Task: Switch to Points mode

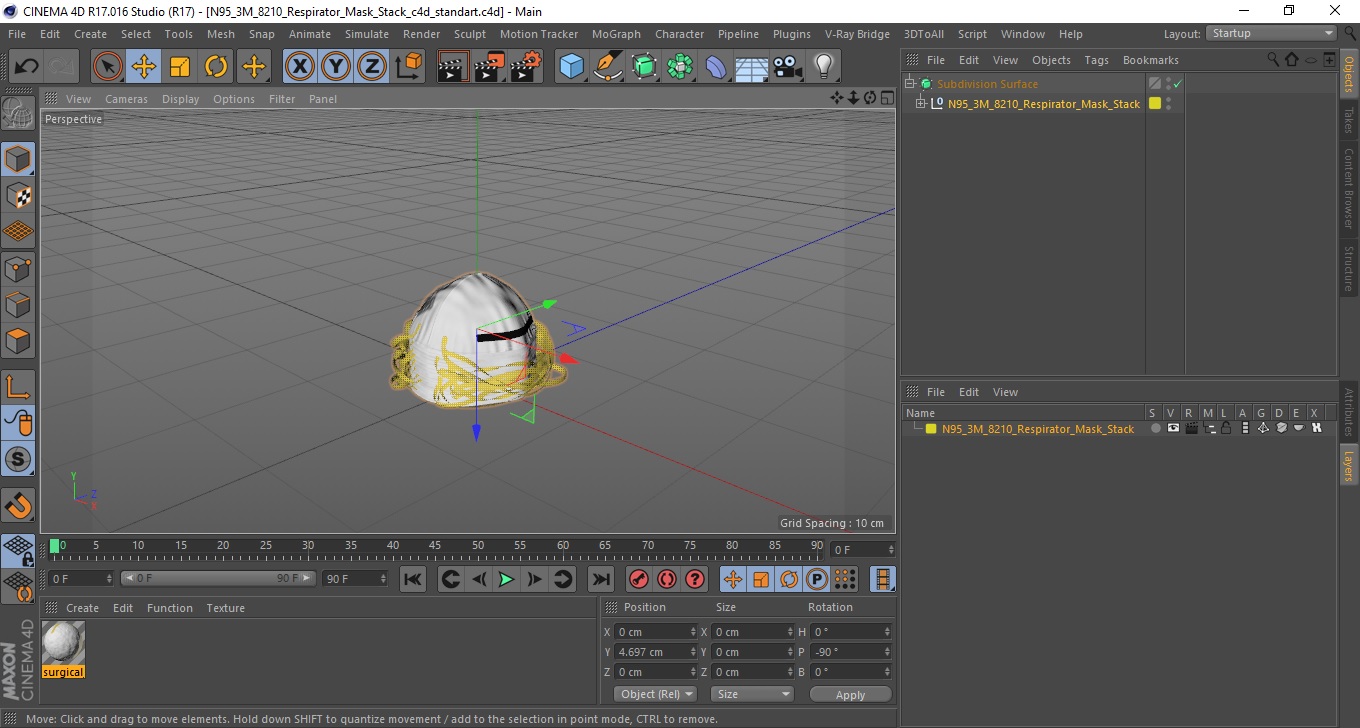Action: pyautogui.click(x=18, y=269)
